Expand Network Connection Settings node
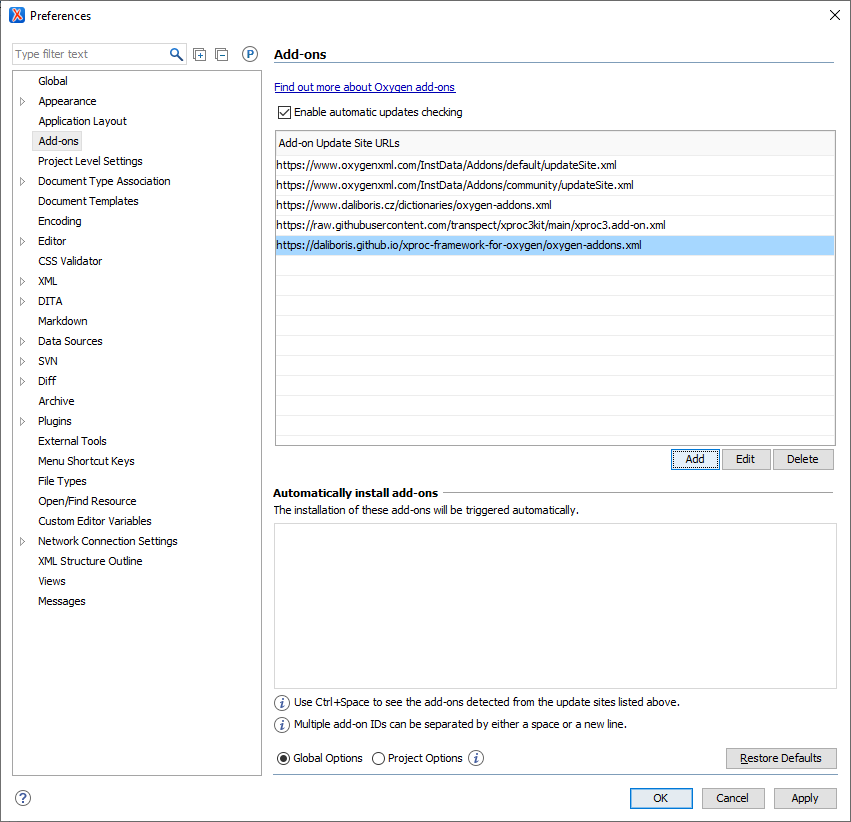851x822 pixels. click(x=22, y=541)
